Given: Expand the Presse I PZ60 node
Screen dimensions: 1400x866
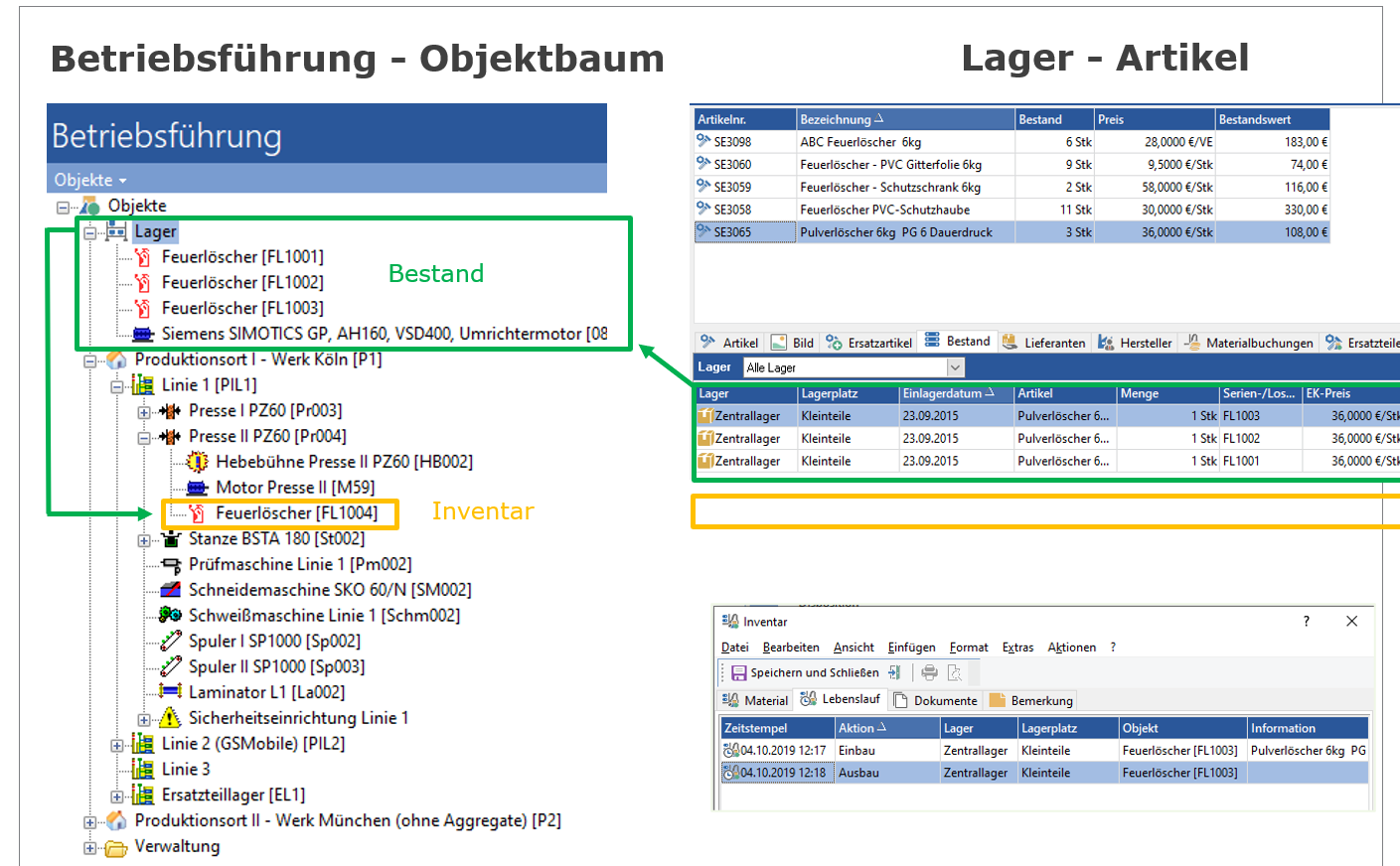Looking at the screenshot, I should tap(144, 411).
